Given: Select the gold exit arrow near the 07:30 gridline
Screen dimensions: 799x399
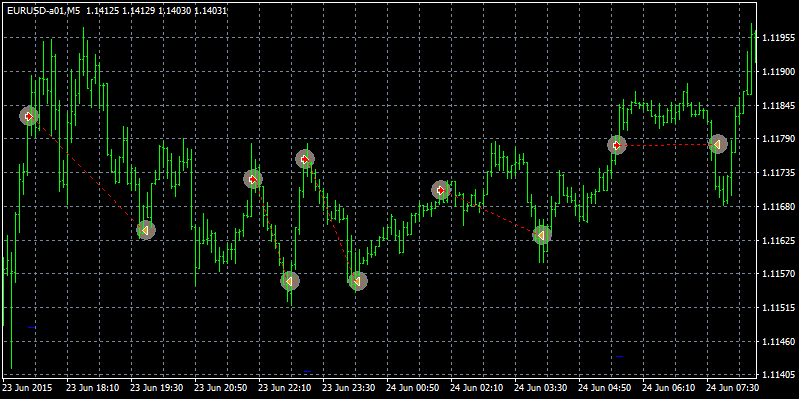Looking at the screenshot, I should 717,145.
